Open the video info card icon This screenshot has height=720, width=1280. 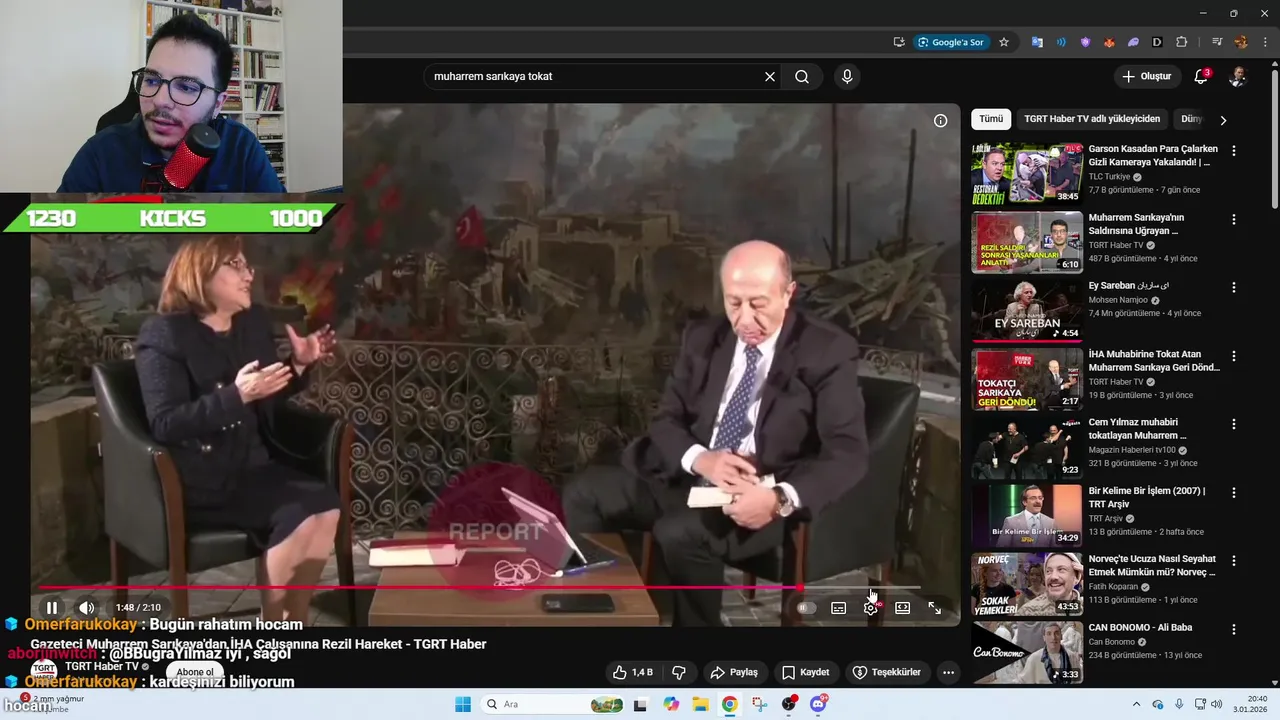(x=940, y=120)
